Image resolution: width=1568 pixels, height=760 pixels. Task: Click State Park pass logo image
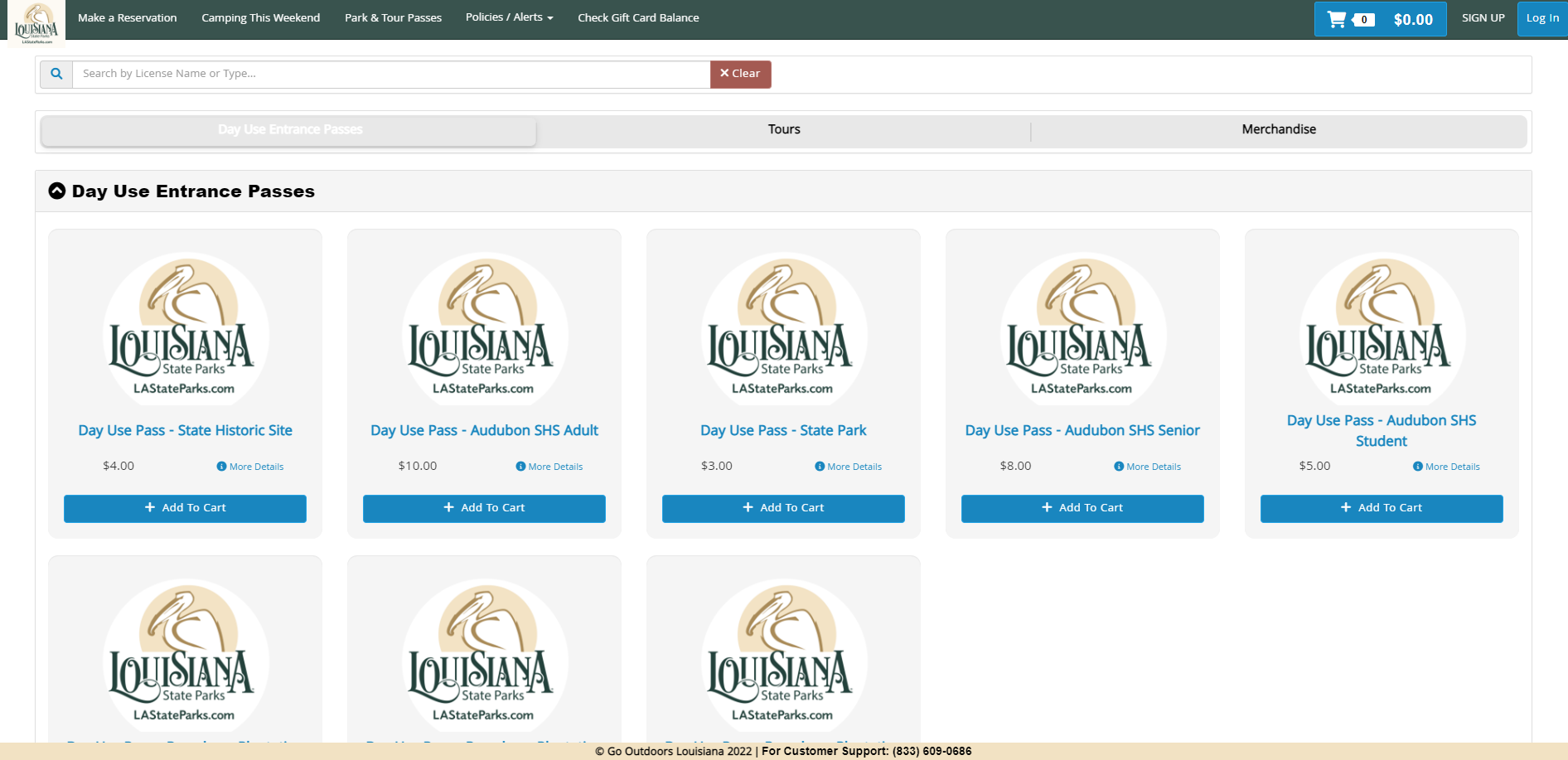pos(784,330)
